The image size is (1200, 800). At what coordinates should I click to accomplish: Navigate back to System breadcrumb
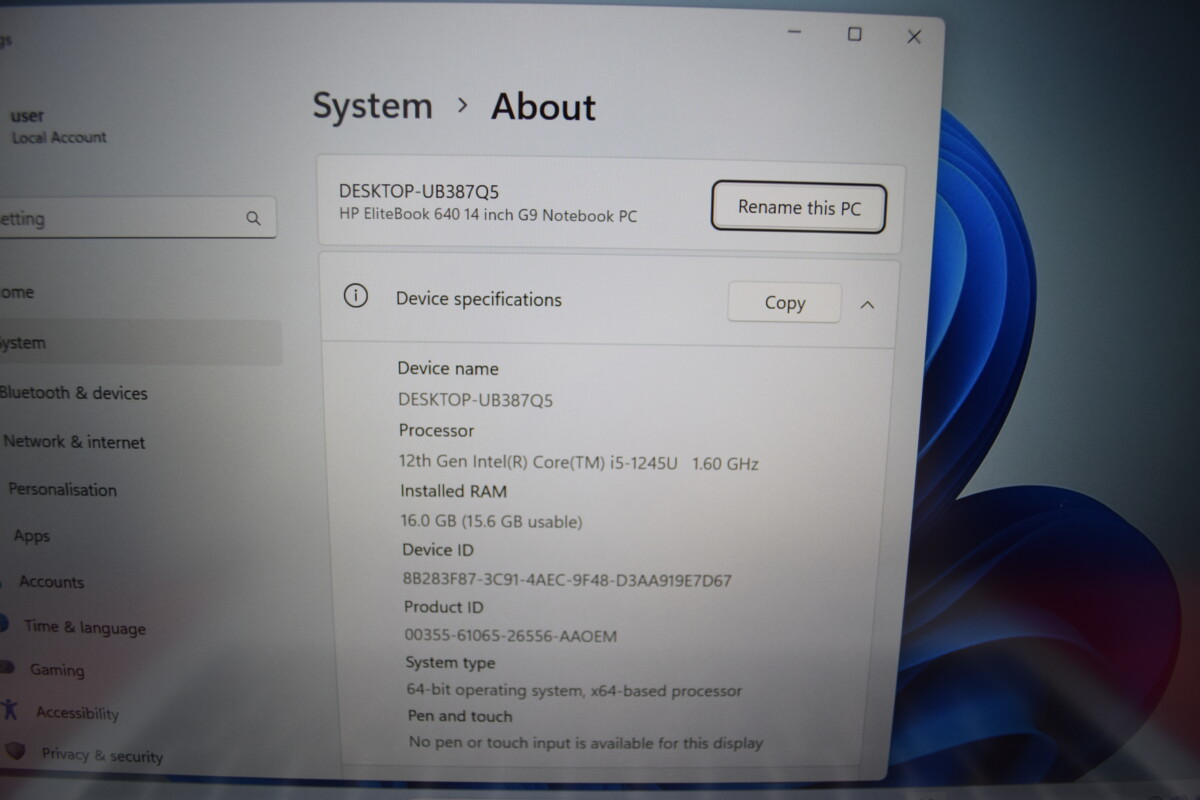tap(372, 106)
